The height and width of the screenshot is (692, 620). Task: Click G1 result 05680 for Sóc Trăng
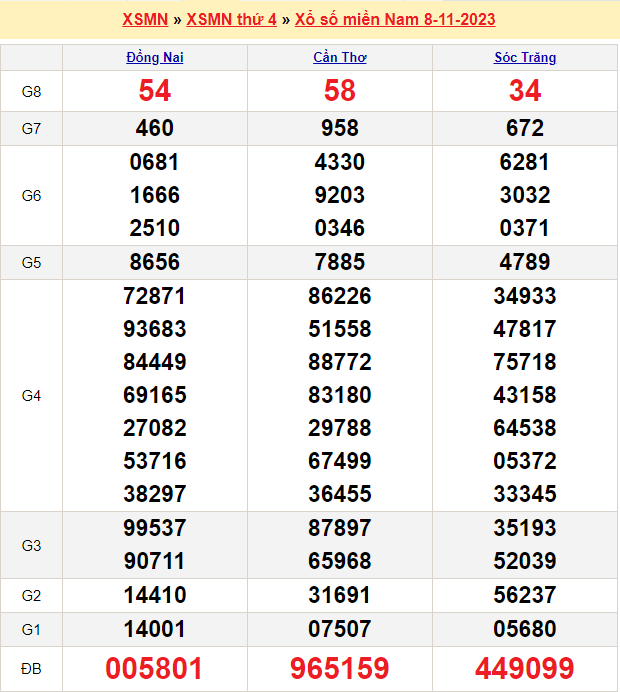click(525, 629)
